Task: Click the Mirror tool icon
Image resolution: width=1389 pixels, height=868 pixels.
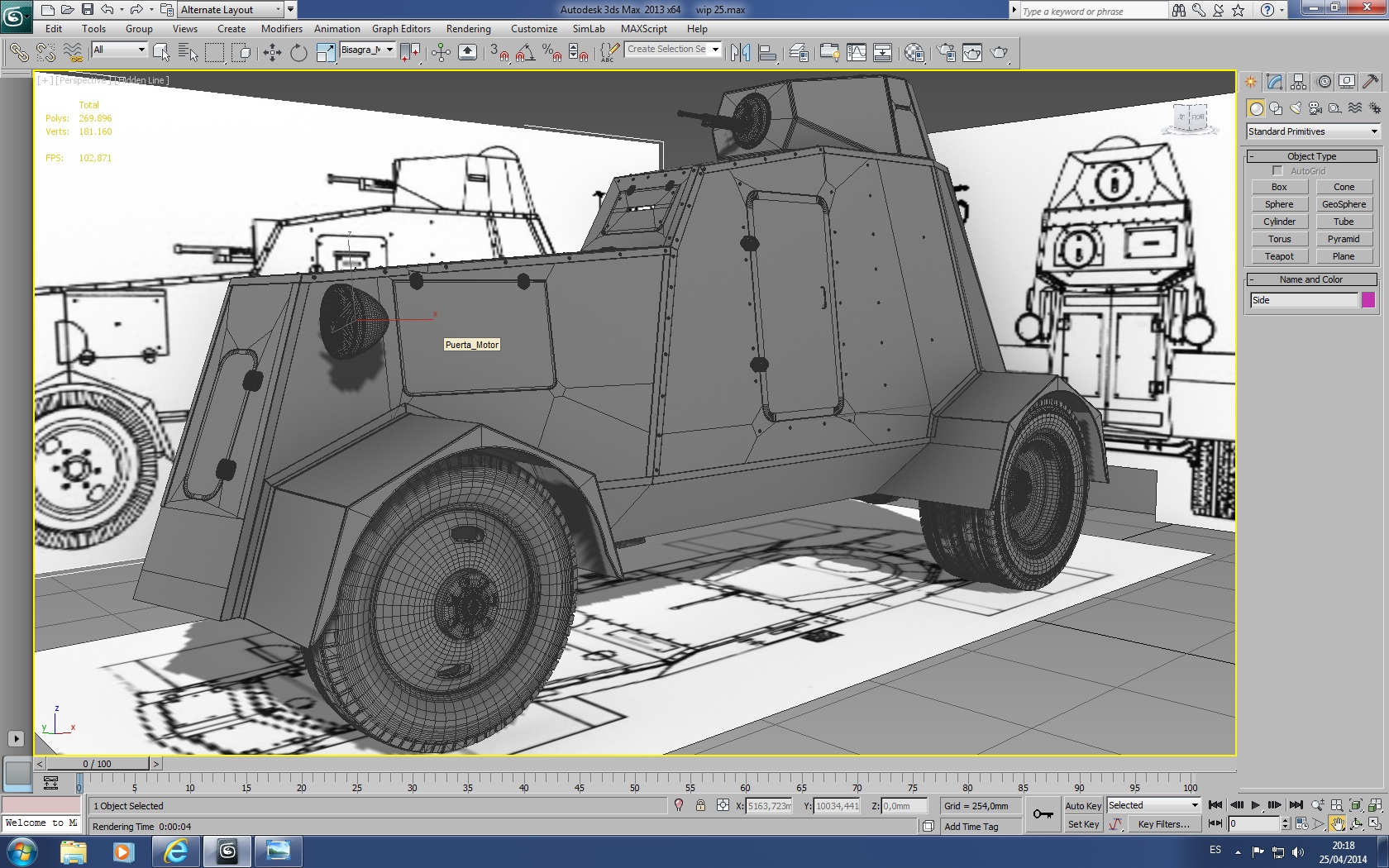Action: tap(740, 53)
